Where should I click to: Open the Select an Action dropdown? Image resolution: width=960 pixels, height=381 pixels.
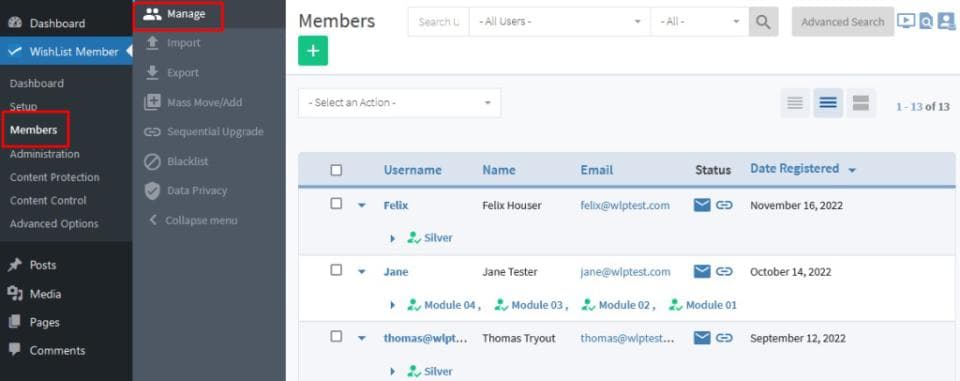tap(400, 103)
